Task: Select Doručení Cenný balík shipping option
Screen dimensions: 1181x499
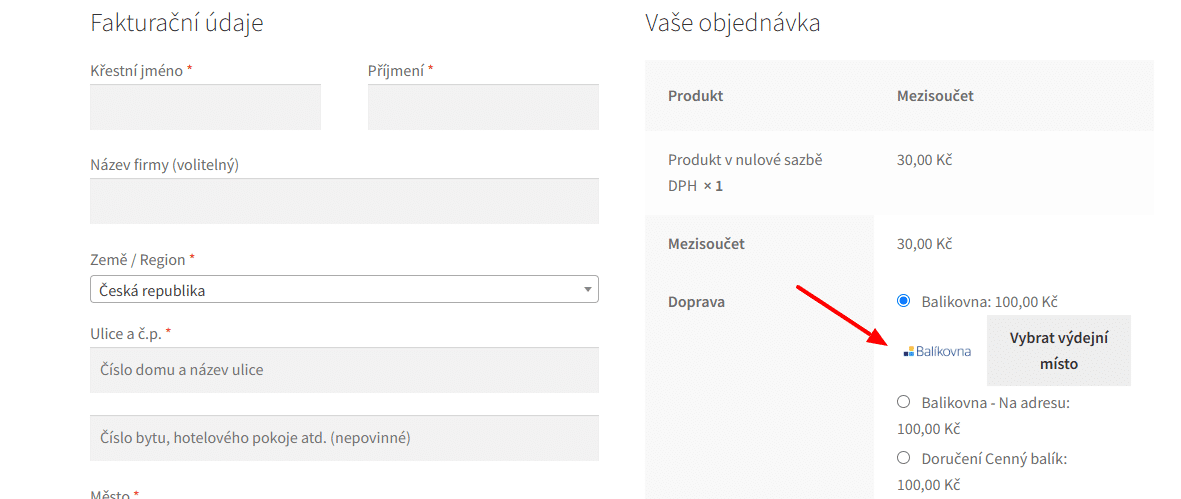Action: [x=903, y=458]
